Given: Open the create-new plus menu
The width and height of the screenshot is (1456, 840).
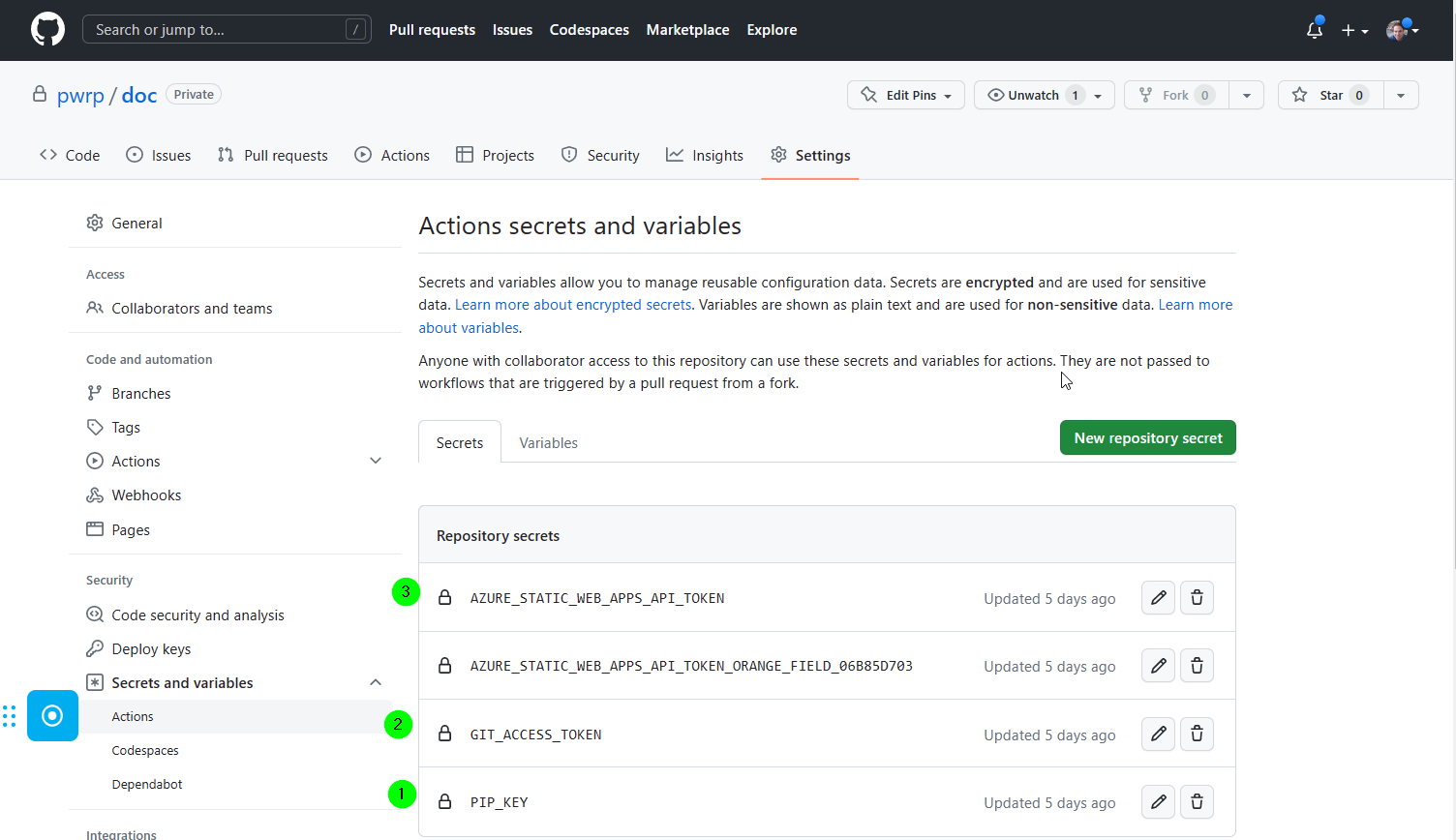Looking at the screenshot, I should [x=1354, y=30].
